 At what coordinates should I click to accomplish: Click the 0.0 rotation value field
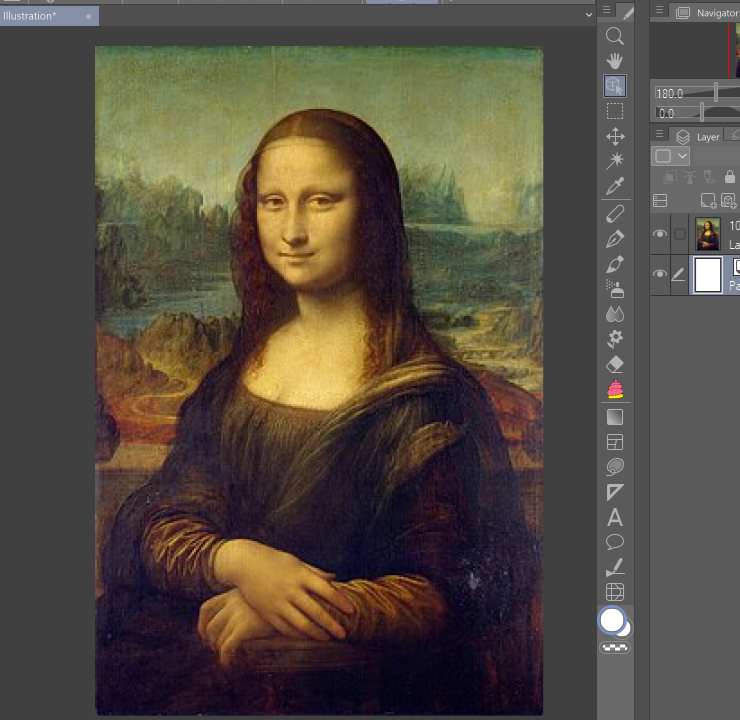[x=666, y=113]
